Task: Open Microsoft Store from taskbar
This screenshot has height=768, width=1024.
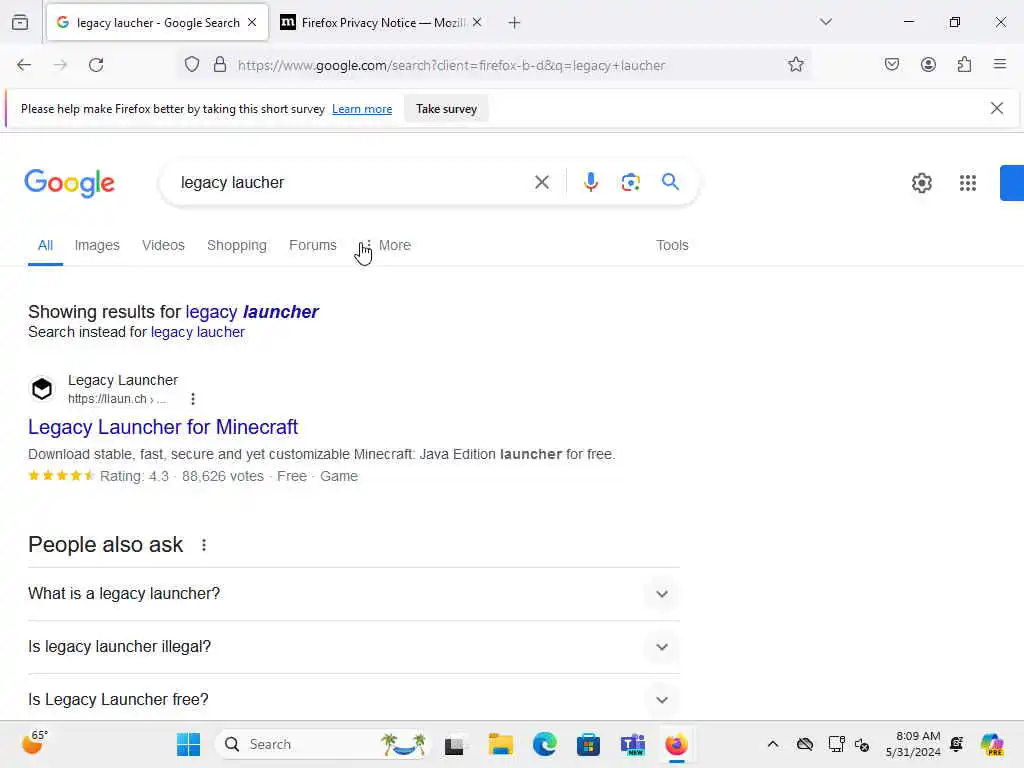Action: tap(588, 744)
